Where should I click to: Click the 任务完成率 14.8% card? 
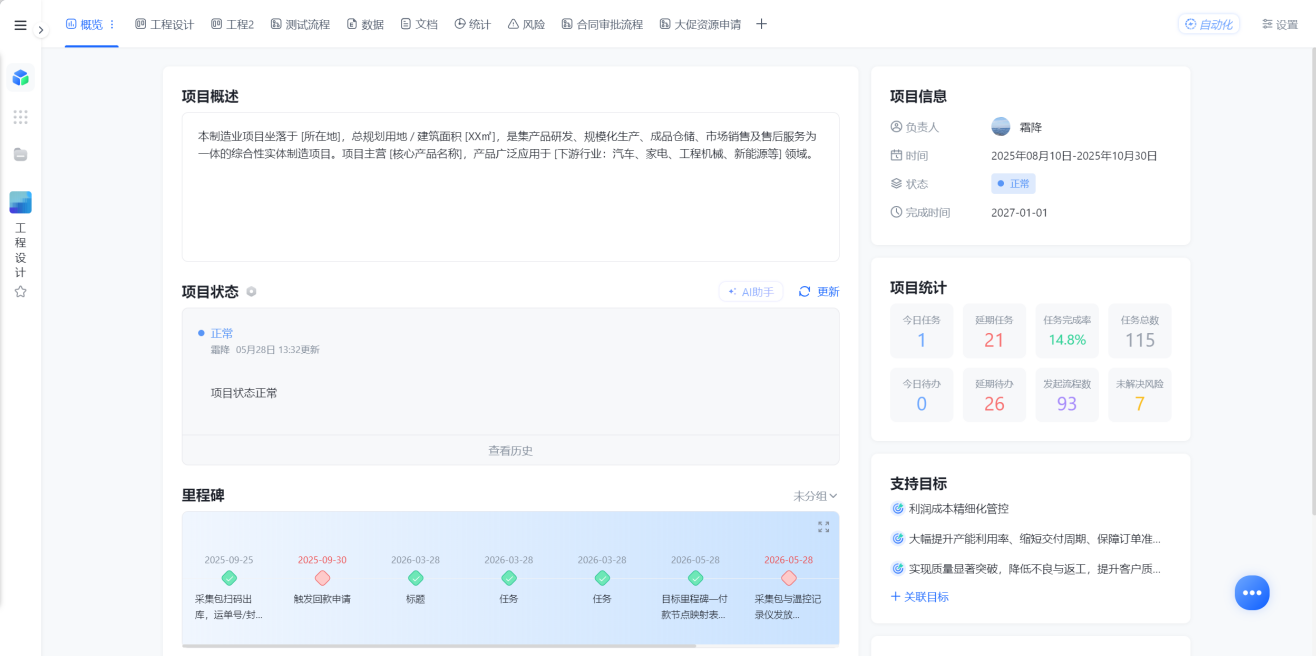pos(1067,331)
